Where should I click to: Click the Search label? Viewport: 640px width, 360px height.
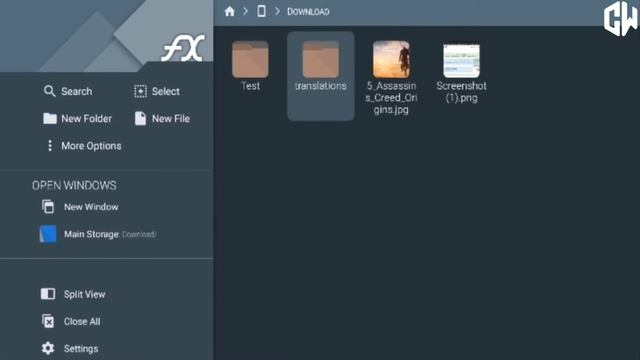pos(77,91)
